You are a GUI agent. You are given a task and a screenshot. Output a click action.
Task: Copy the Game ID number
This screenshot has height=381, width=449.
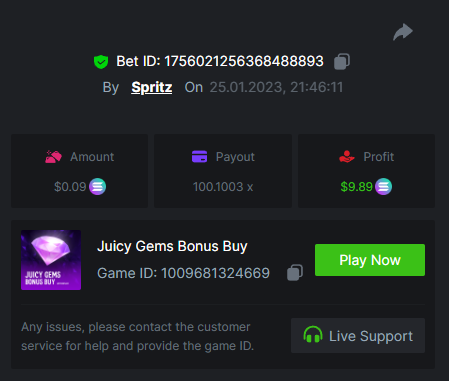(295, 273)
